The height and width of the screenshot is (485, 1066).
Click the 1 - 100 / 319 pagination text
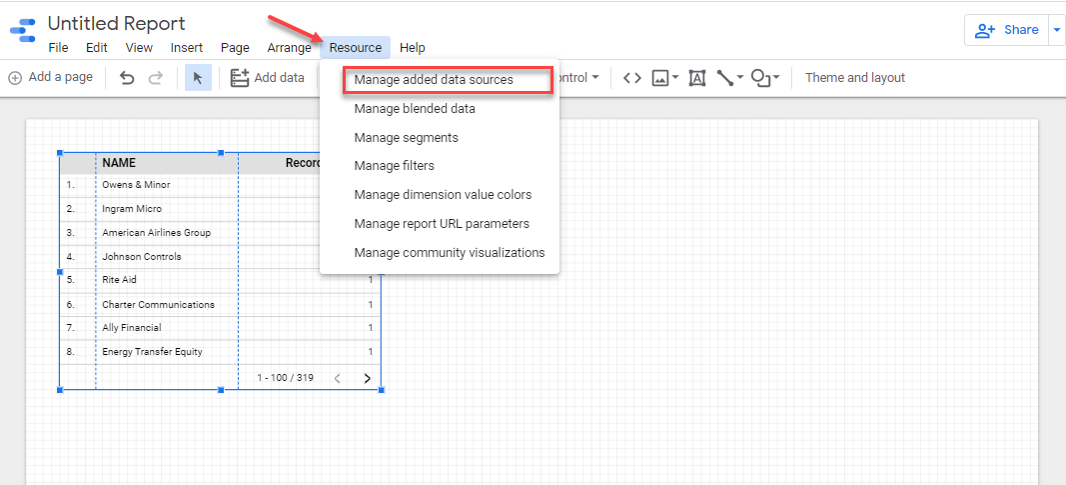tap(285, 378)
